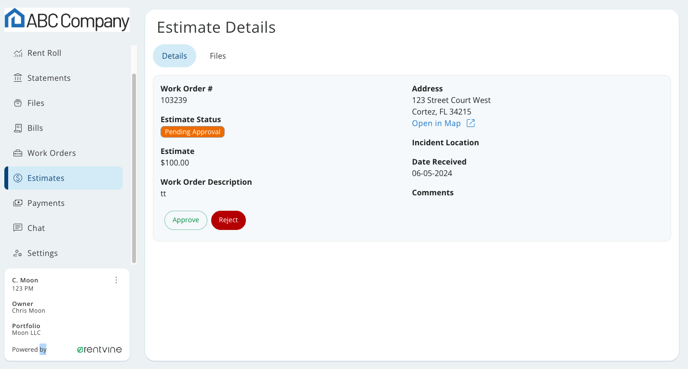Image resolution: width=688 pixels, height=369 pixels.
Task: Reject the estimate
Action: [228, 220]
